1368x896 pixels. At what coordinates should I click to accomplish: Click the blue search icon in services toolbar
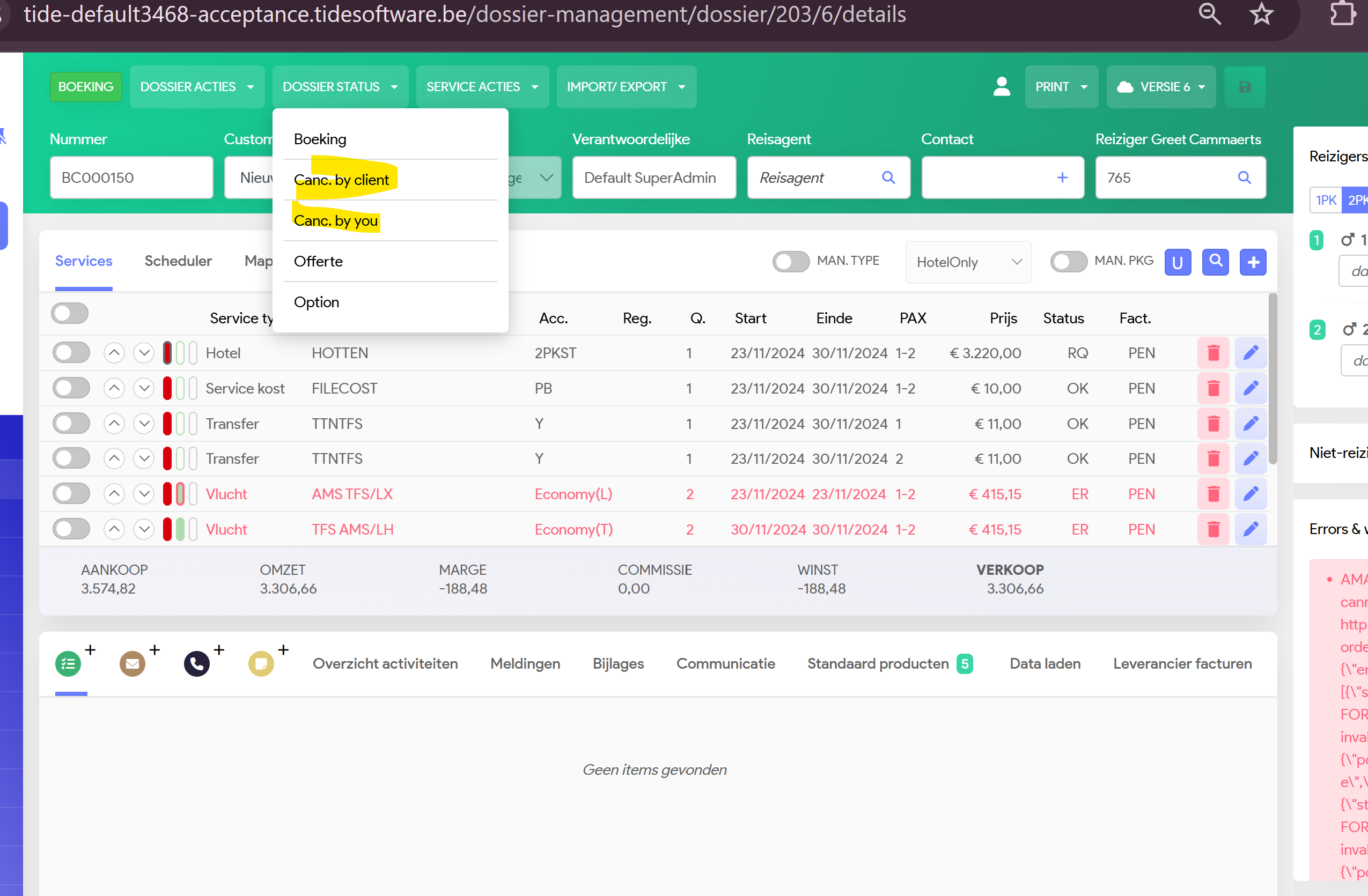[1215, 262]
